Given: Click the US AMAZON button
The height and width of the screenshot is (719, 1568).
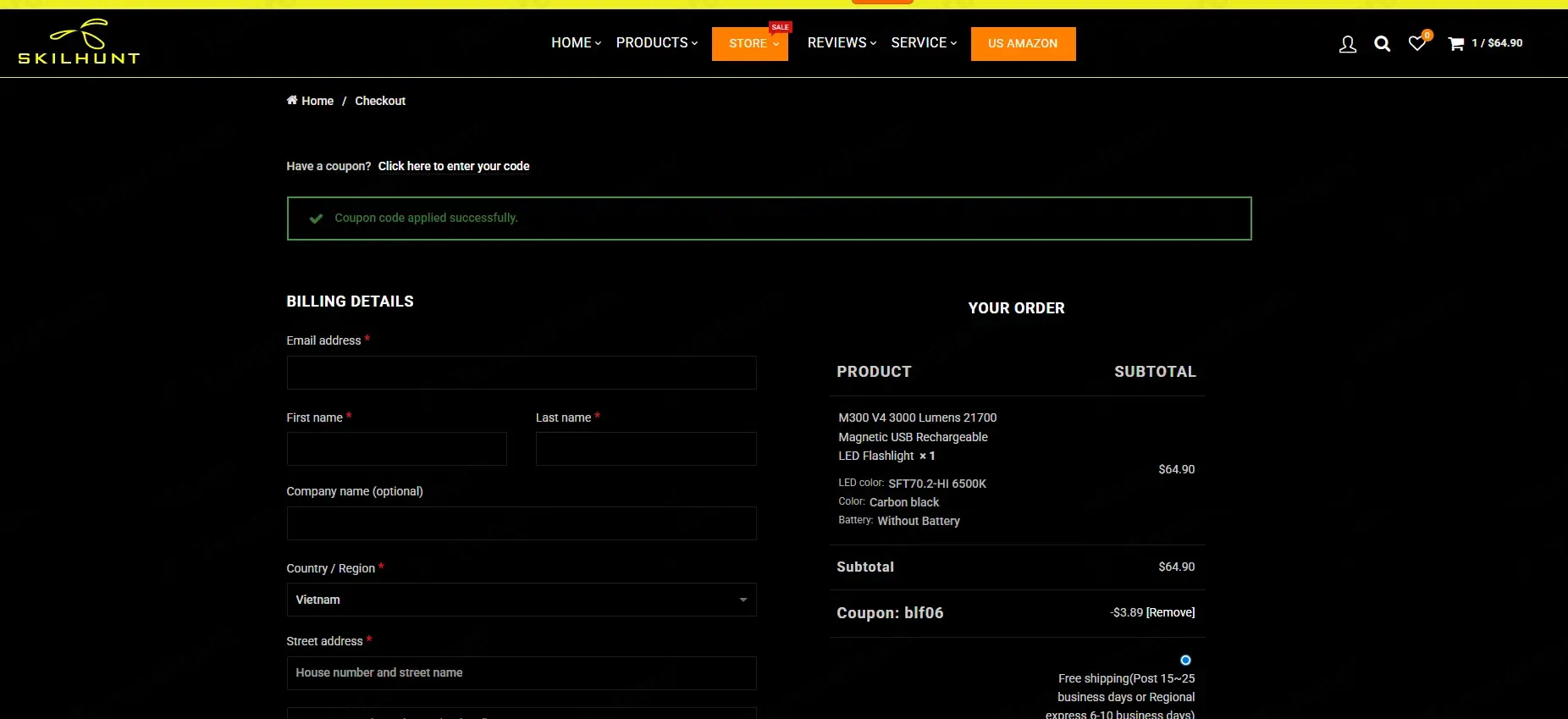Looking at the screenshot, I should click(1023, 43).
